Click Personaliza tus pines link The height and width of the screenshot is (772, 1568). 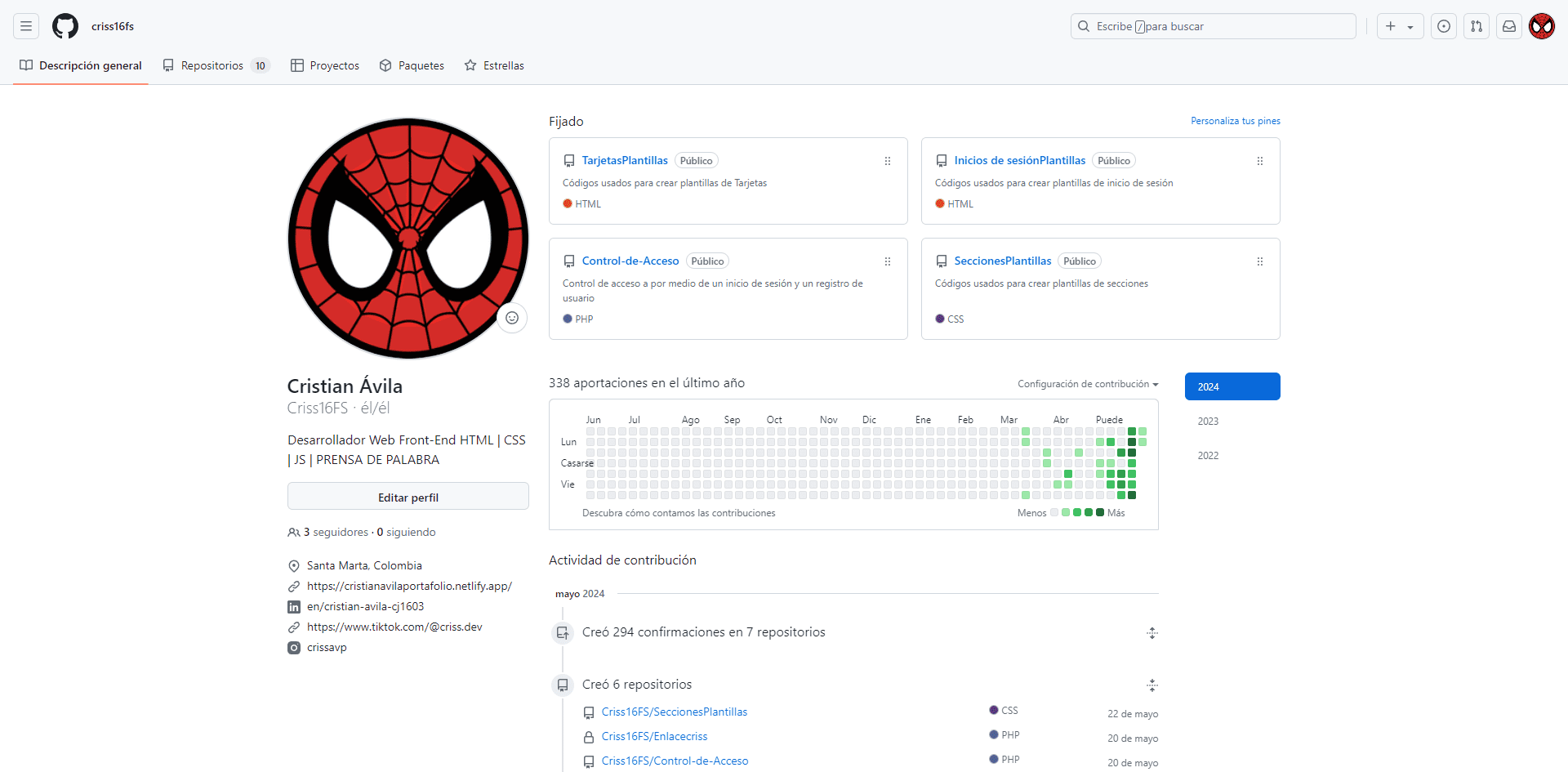(1235, 121)
